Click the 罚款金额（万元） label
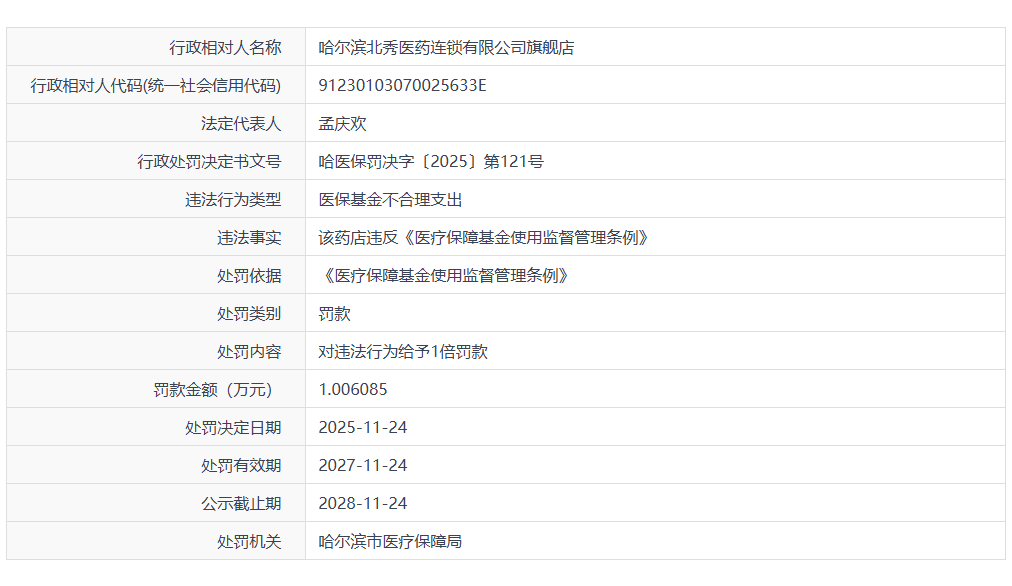 click(212, 389)
